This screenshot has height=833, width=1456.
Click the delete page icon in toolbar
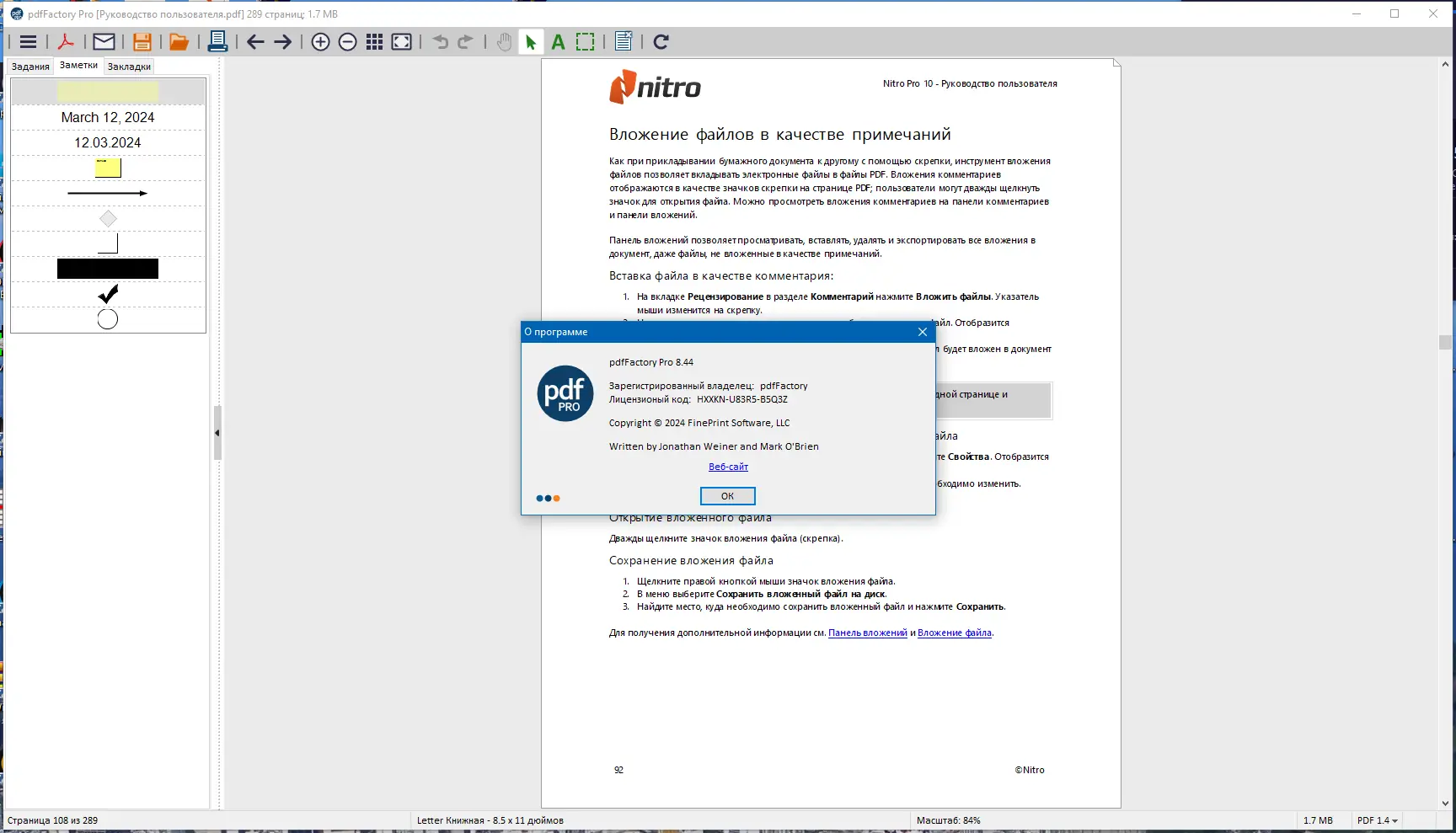(624, 42)
